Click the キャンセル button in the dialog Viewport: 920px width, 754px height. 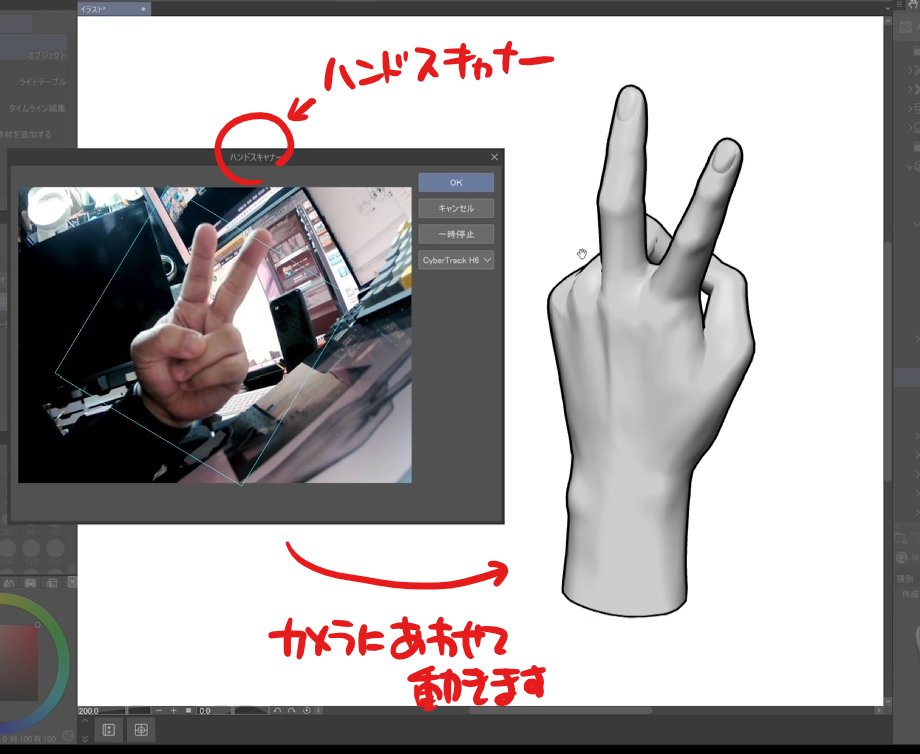click(x=455, y=208)
